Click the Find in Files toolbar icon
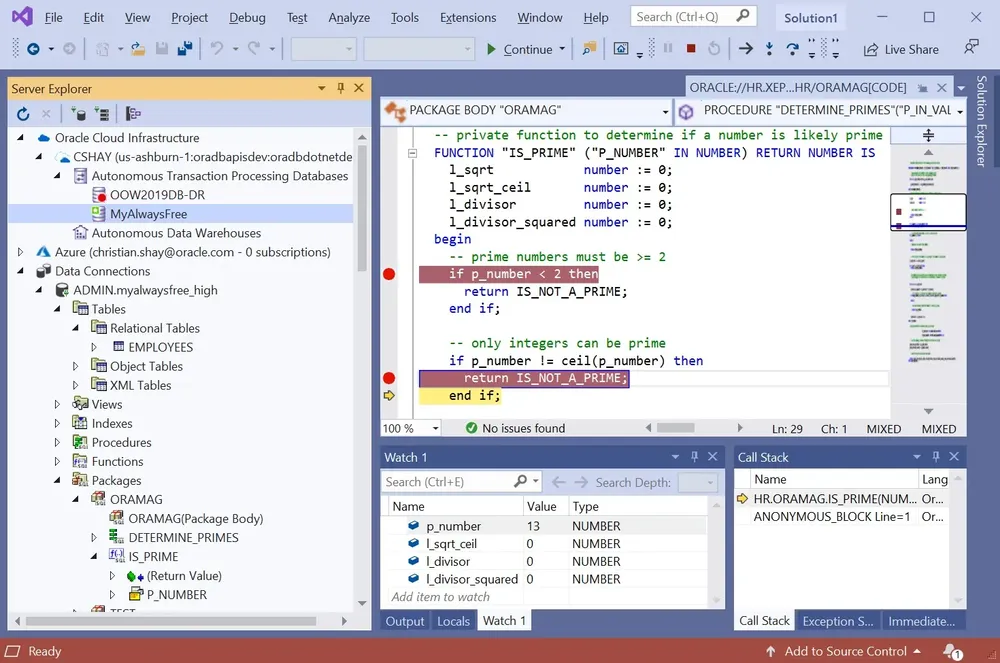Image resolution: width=1000 pixels, height=663 pixels. coord(589,49)
